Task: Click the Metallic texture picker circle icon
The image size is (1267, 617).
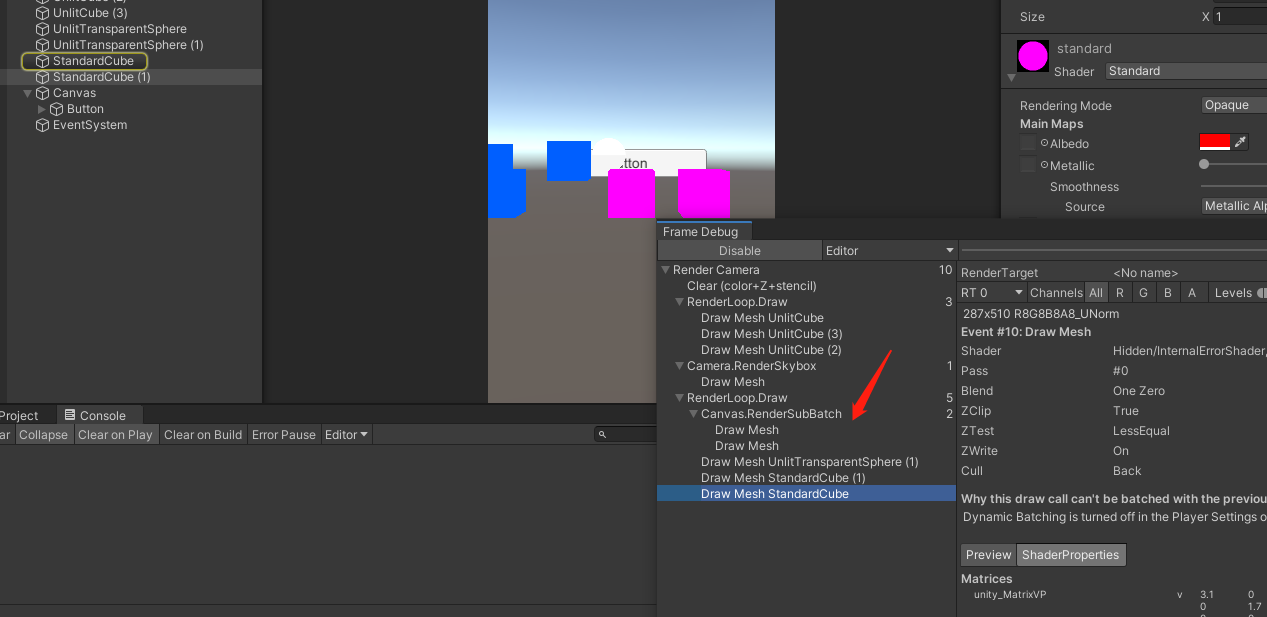Action: point(1044,165)
